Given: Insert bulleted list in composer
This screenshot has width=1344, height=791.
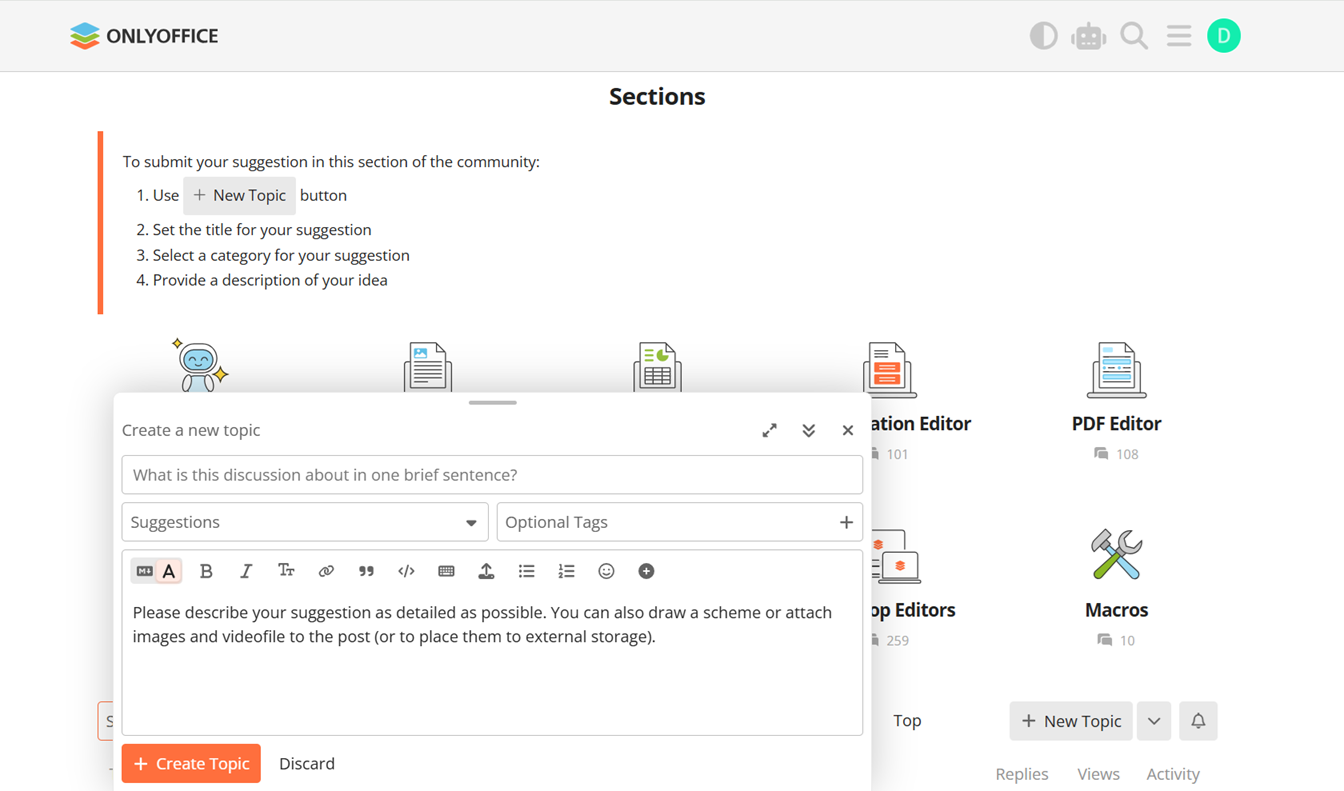Looking at the screenshot, I should pyautogui.click(x=526, y=571).
